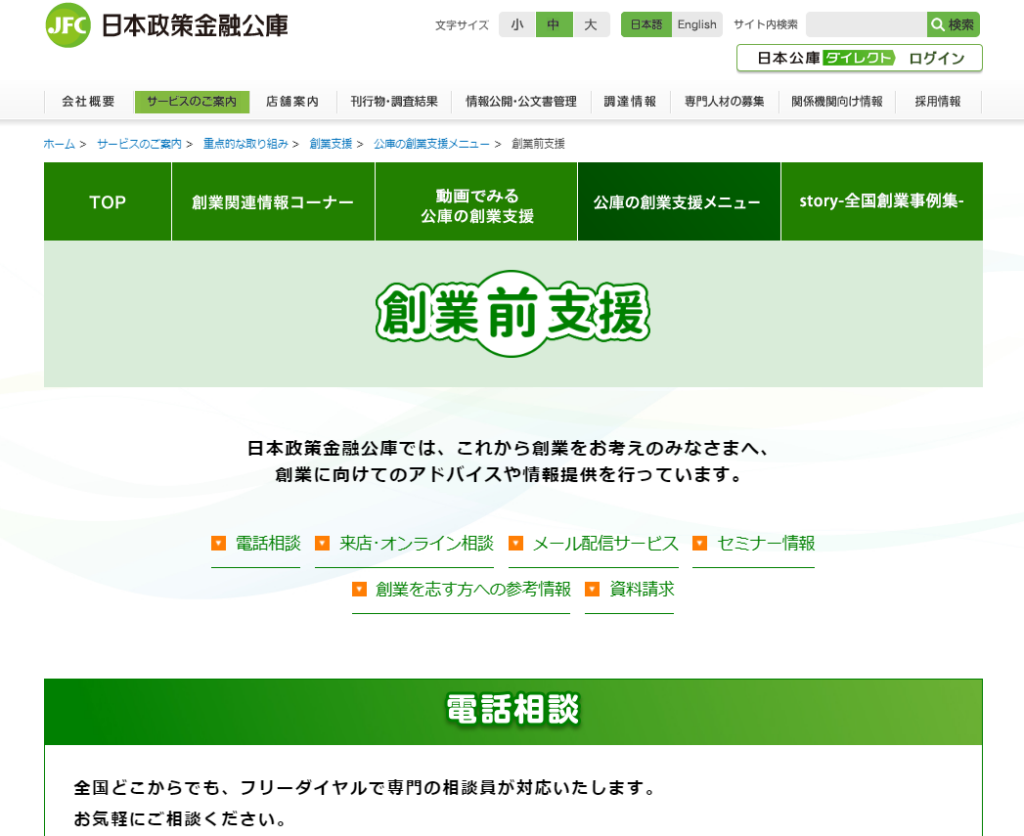Click the arrow icon beside 創業を志す方への参考情報
Screen dimensions: 1024x836
359,590
